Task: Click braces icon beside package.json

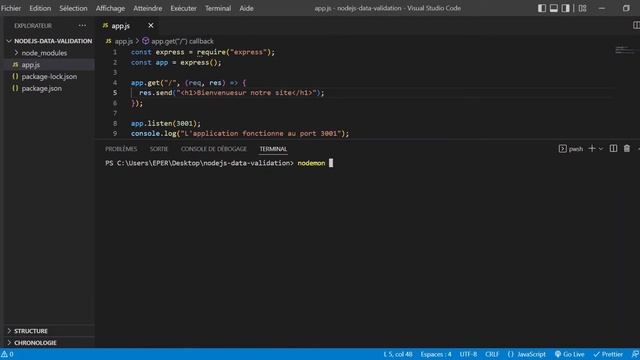Action: [x=15, y=88]
